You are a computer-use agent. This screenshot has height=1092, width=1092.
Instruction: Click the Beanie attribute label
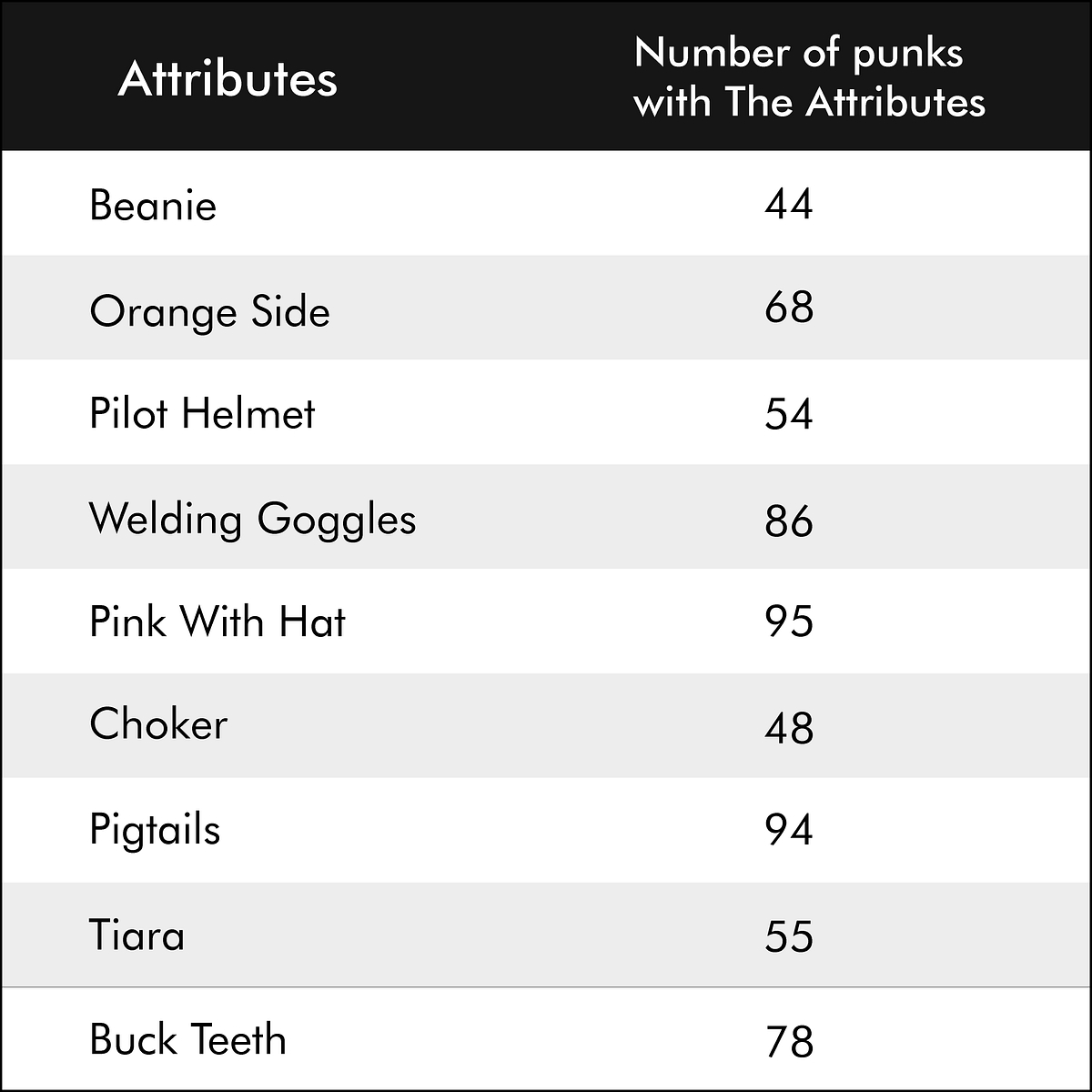(x=153, y=205)
